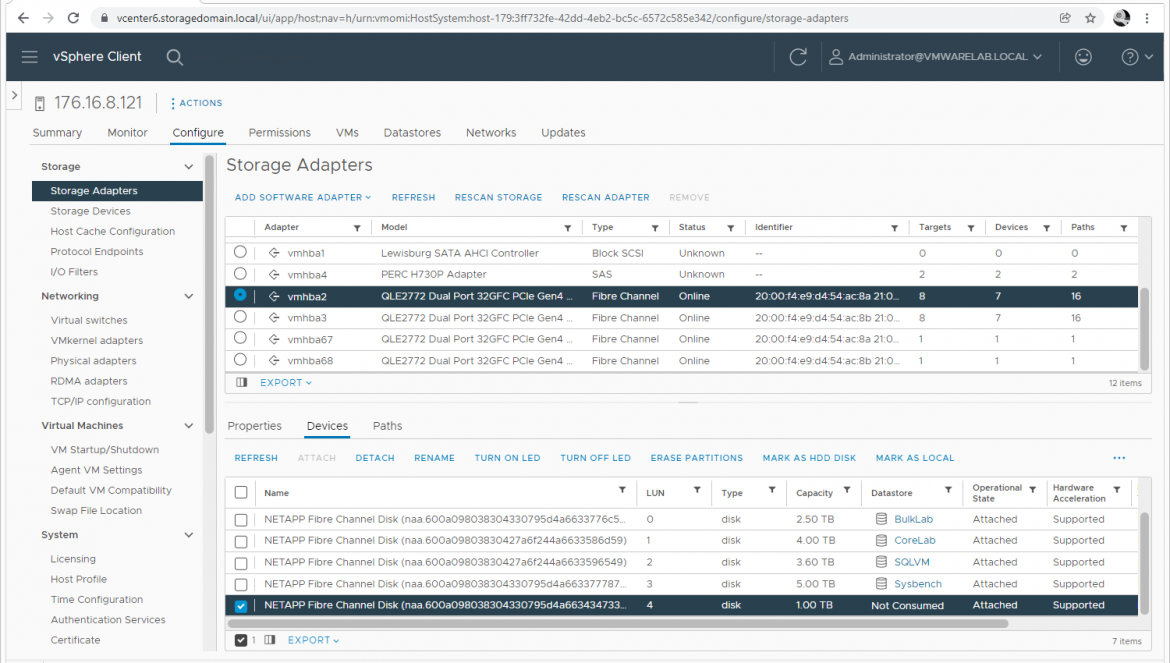The image size is (1170, 663).
Task: Click the adapters table vertical scrollbar
Action: coord(1144,329)
